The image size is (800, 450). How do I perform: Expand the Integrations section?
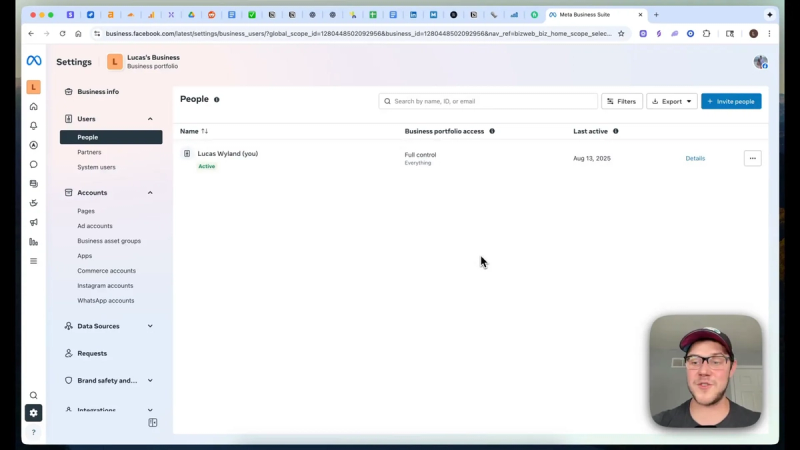pyautogui.click(x=150, y=410)
